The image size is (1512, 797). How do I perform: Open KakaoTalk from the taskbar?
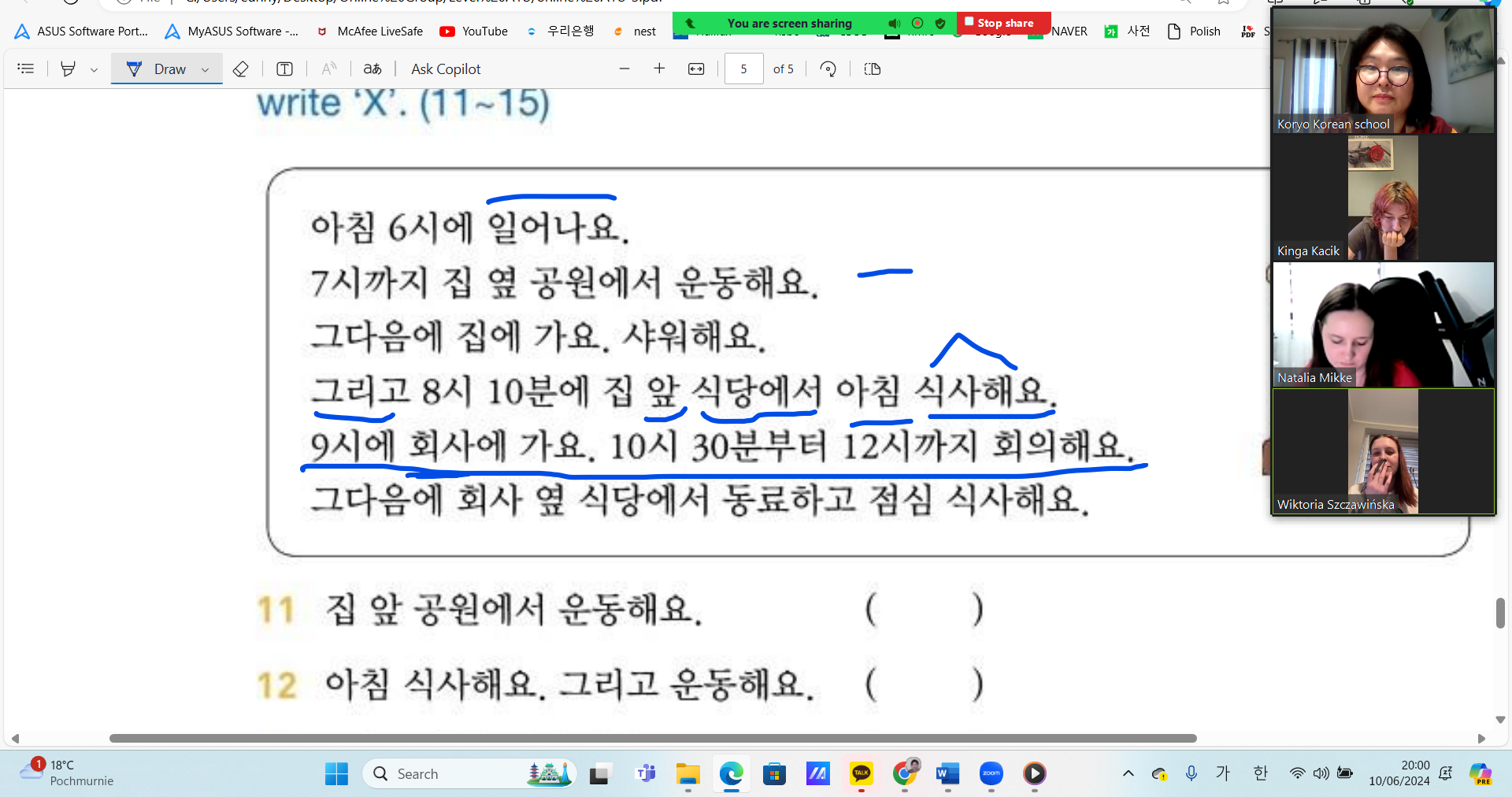point(862,773)
